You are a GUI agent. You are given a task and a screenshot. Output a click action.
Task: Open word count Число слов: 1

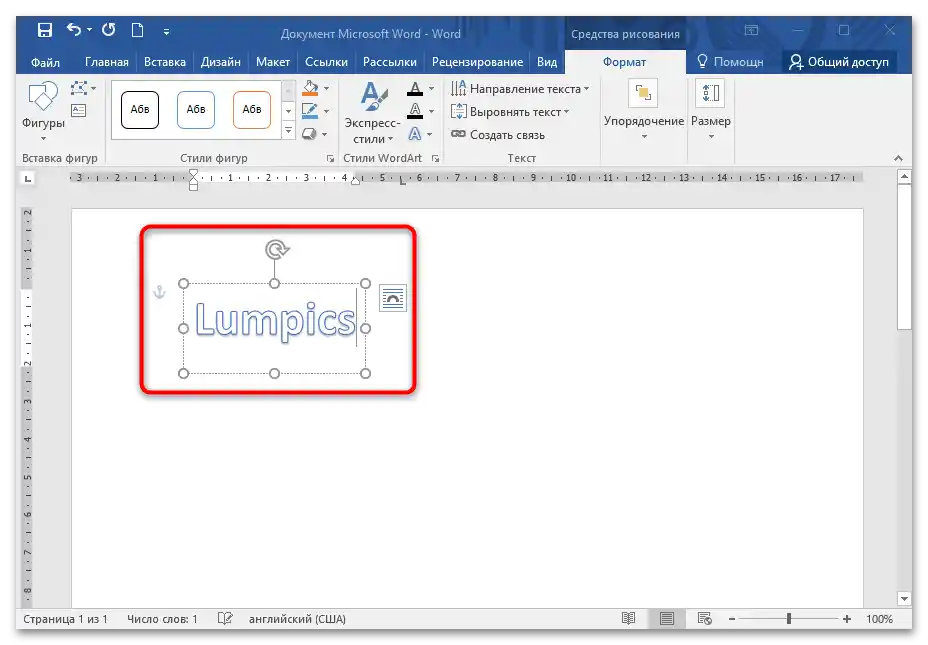(x=162, y=619)
